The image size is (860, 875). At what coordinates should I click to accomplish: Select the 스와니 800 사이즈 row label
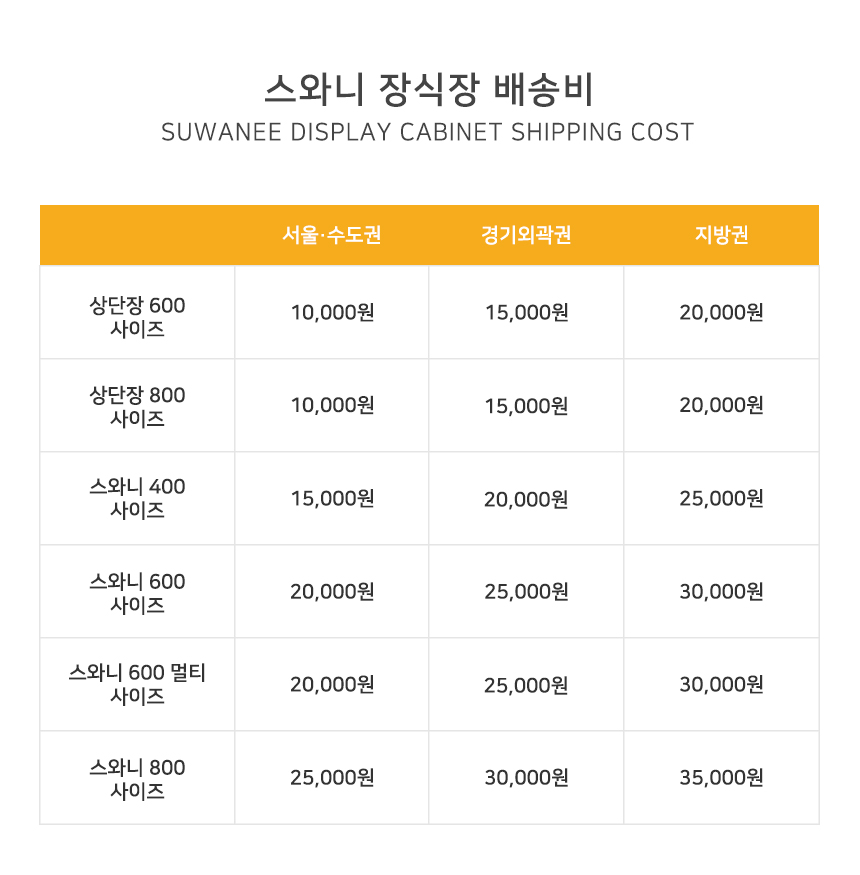point(137,779)
